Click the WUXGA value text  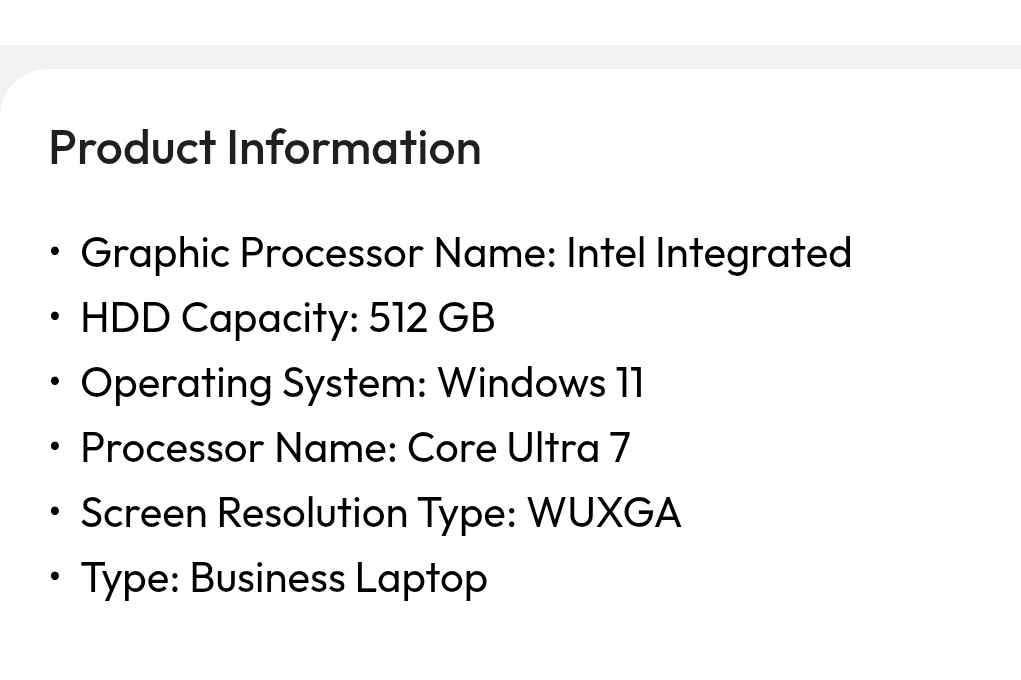coord(604,513)
